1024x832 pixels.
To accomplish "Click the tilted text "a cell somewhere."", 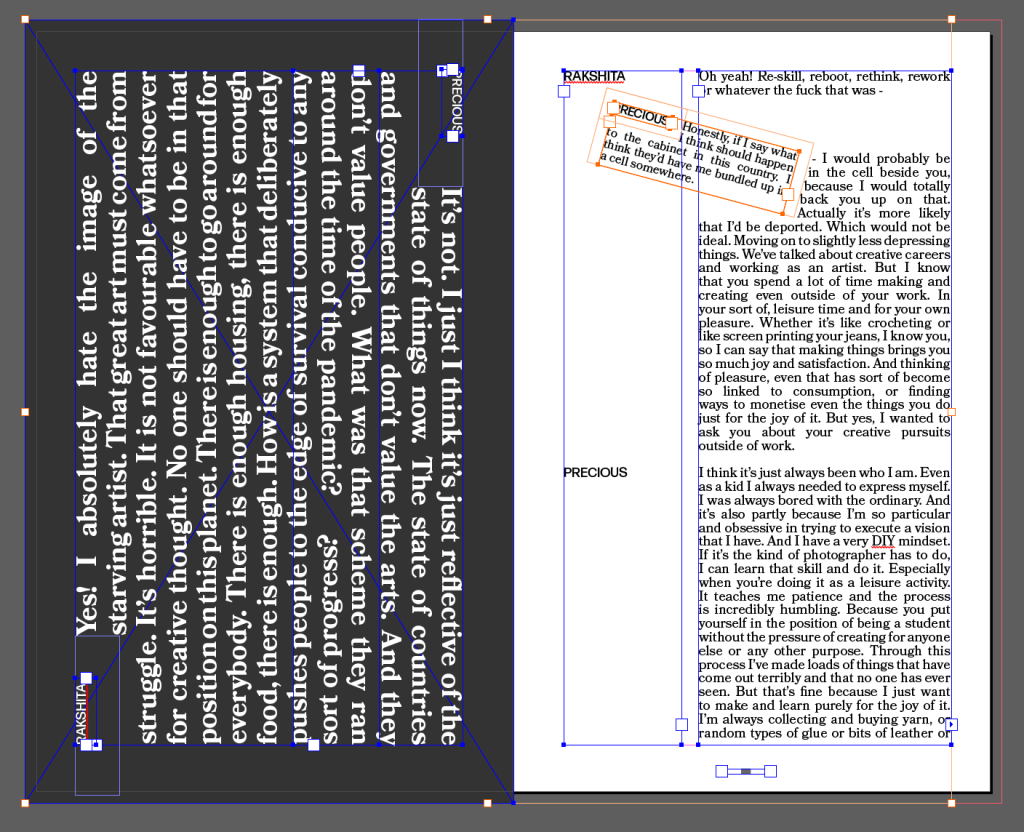I will pos(647,168).
